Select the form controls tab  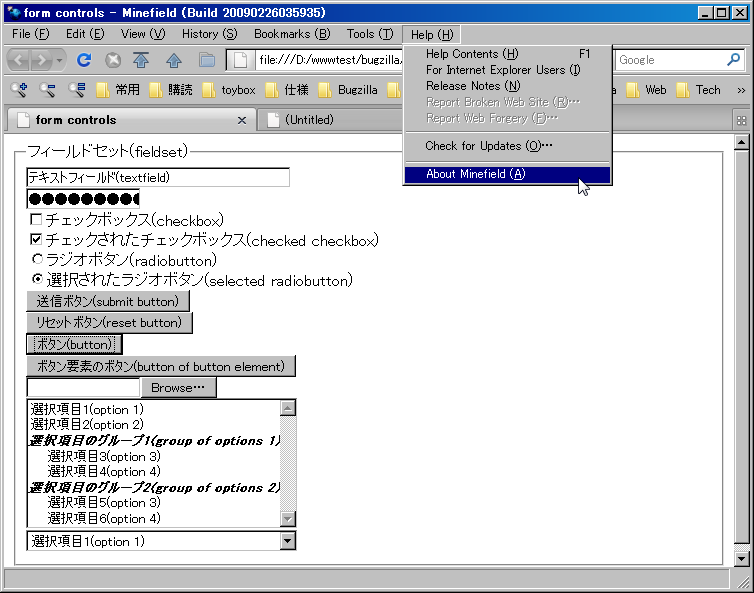(130, 120)
